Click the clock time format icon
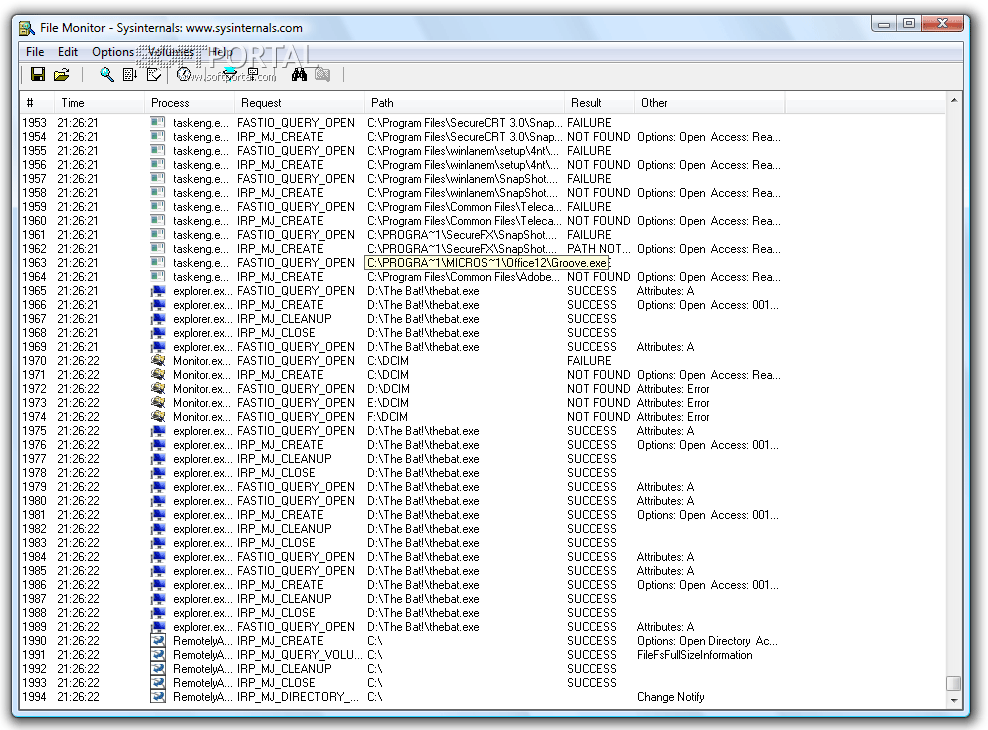This screenshot has height=730, width=988. coord(184,75)
